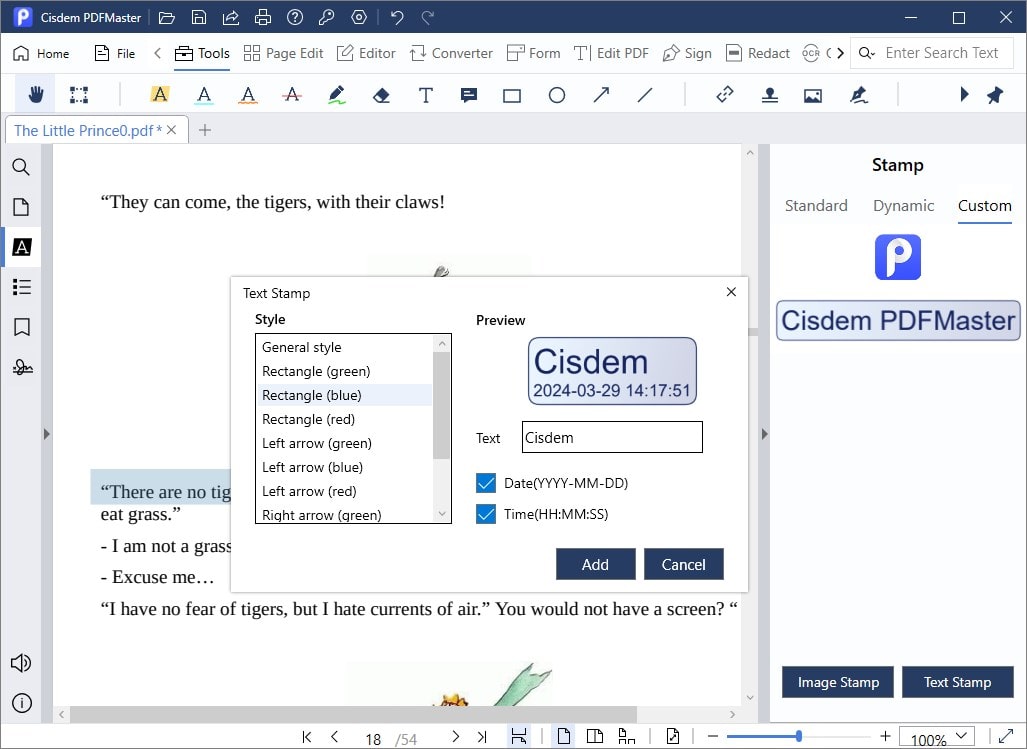Switch to the Page Edit tab

pos(283,54)
